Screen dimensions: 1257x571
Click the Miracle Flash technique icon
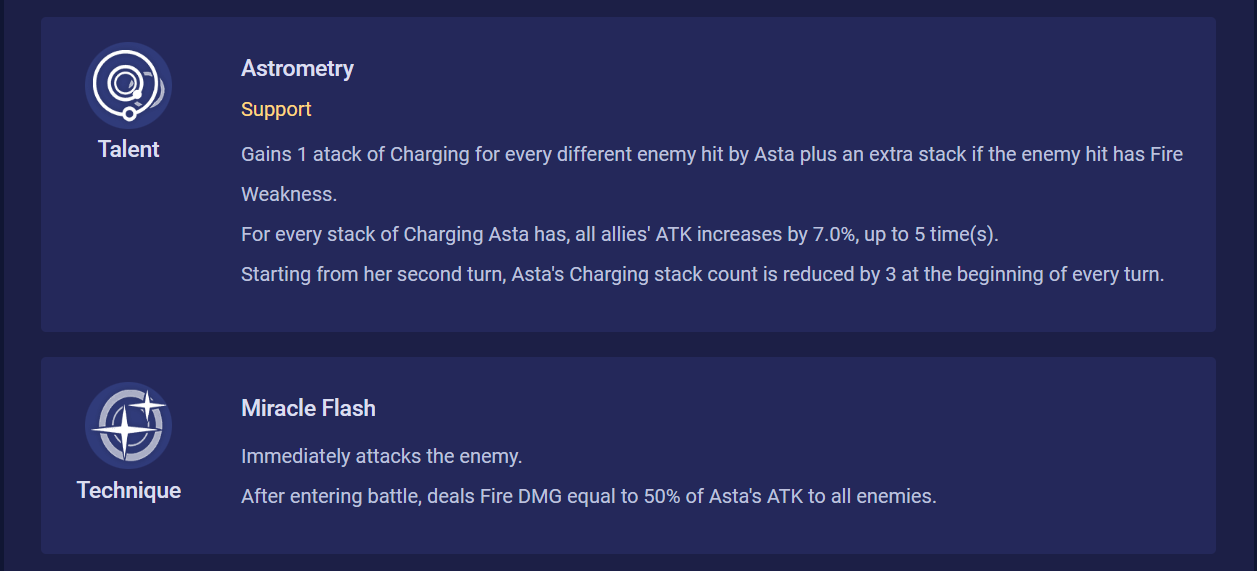point(128,425)
